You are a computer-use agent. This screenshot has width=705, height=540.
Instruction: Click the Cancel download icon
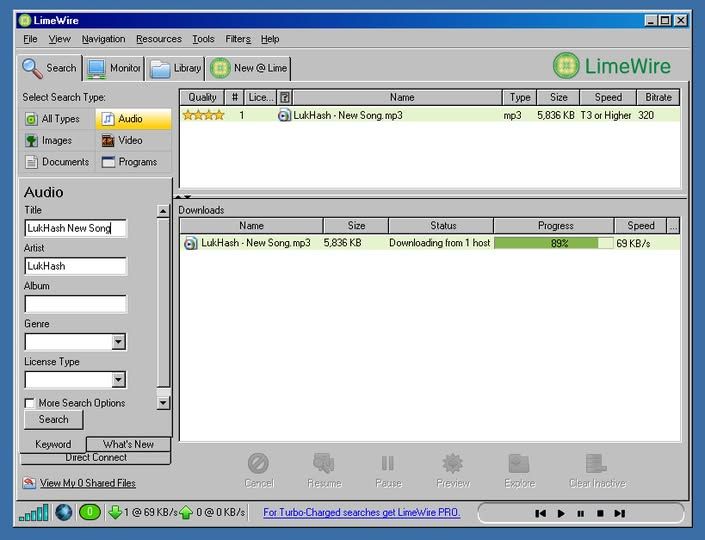(259, 464)
